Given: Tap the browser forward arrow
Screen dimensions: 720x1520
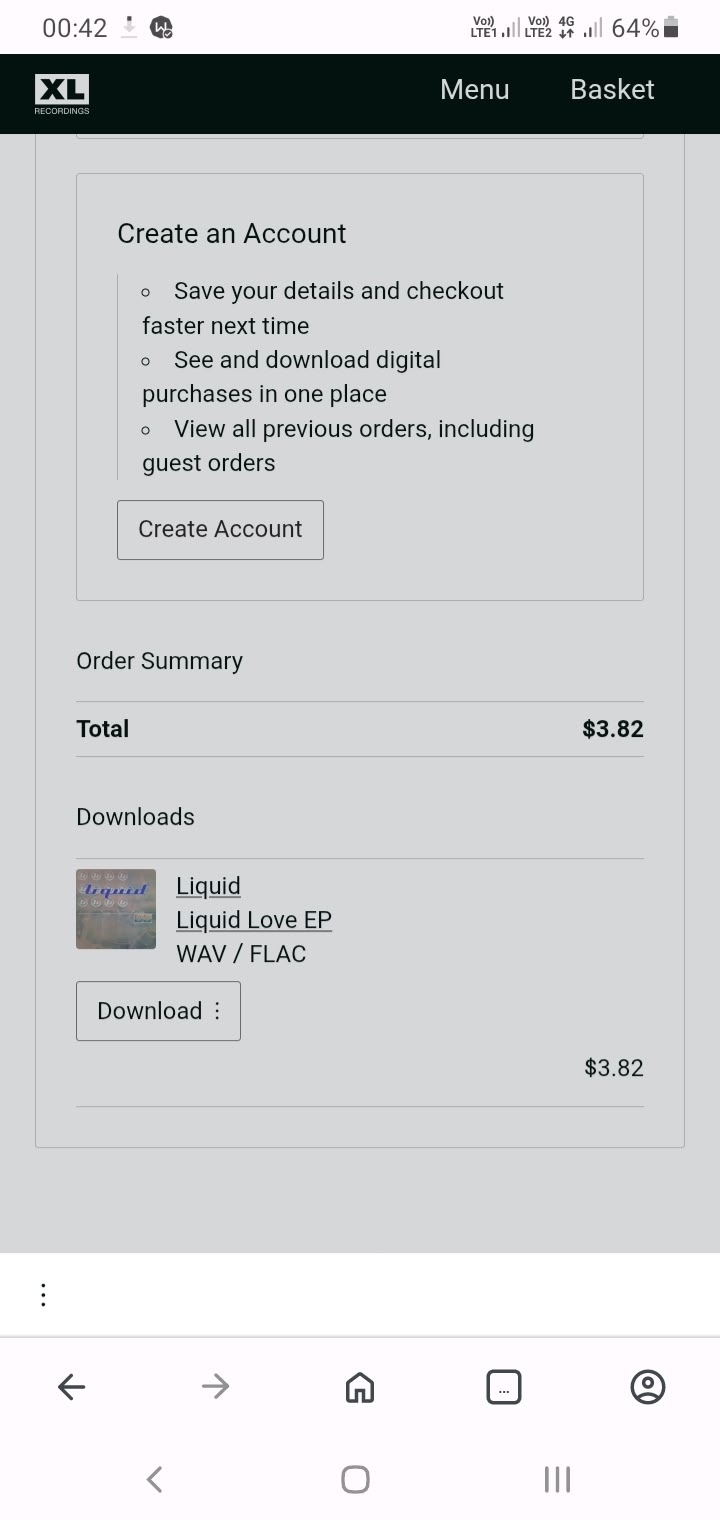Looking at the screenshot, I should 215,1387.
